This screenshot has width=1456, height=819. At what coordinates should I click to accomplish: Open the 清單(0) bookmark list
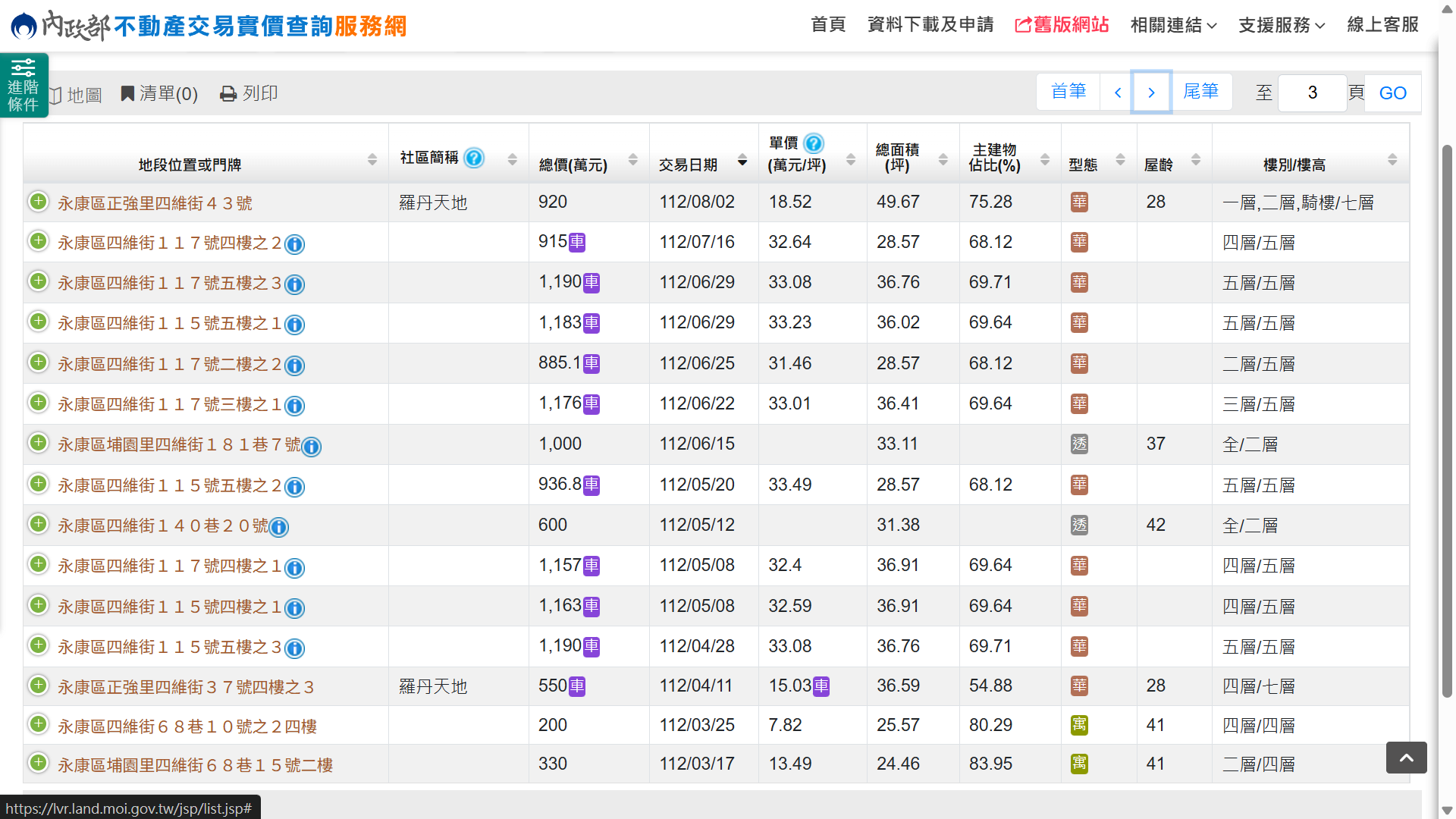tap(159, 93)
